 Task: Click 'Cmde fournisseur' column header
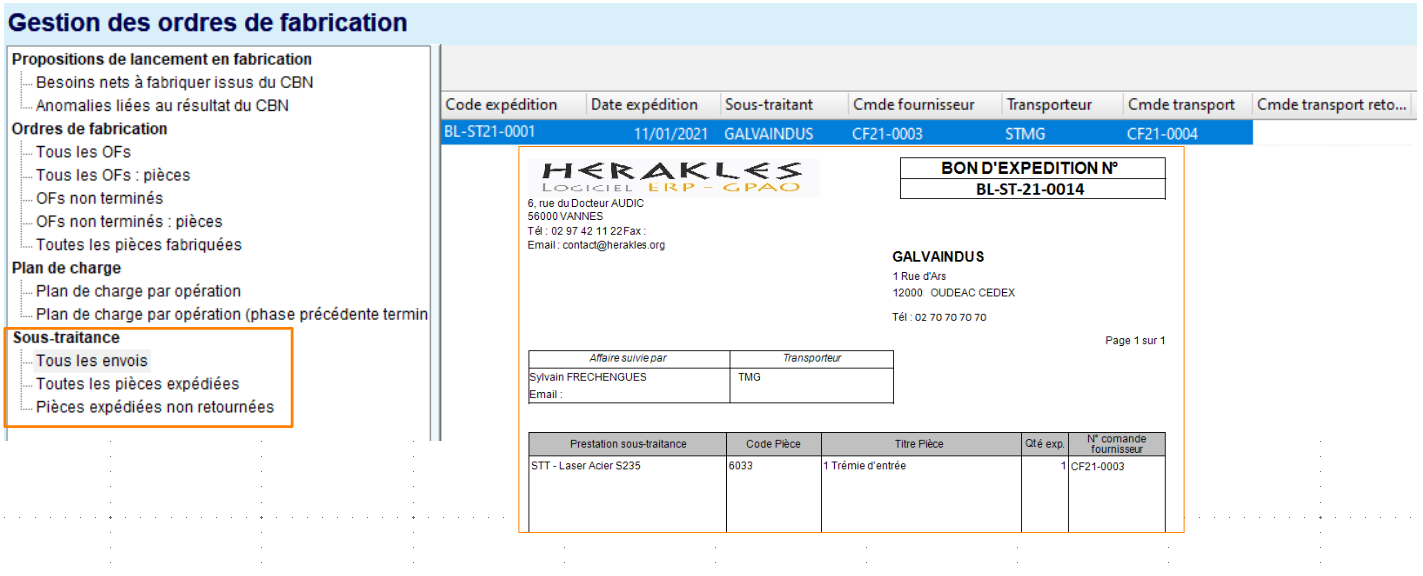click(913, 105)
